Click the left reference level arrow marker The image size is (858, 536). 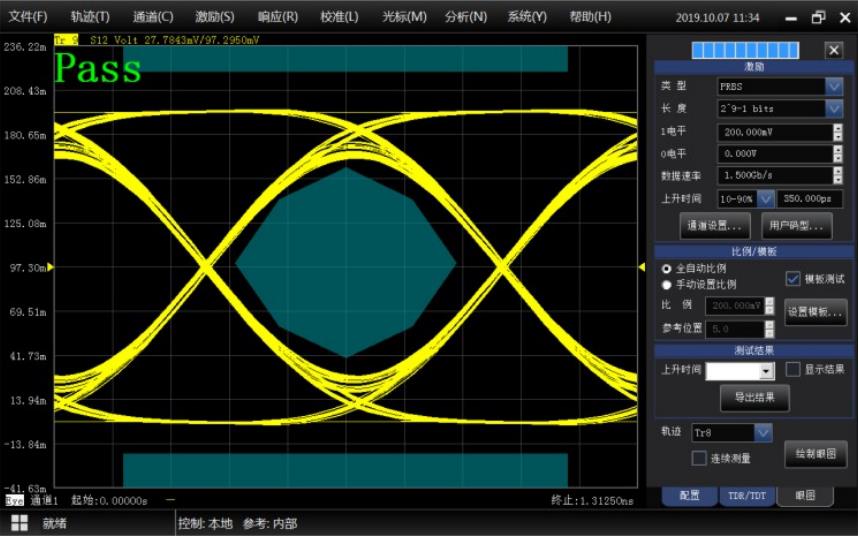coord(51,267)
